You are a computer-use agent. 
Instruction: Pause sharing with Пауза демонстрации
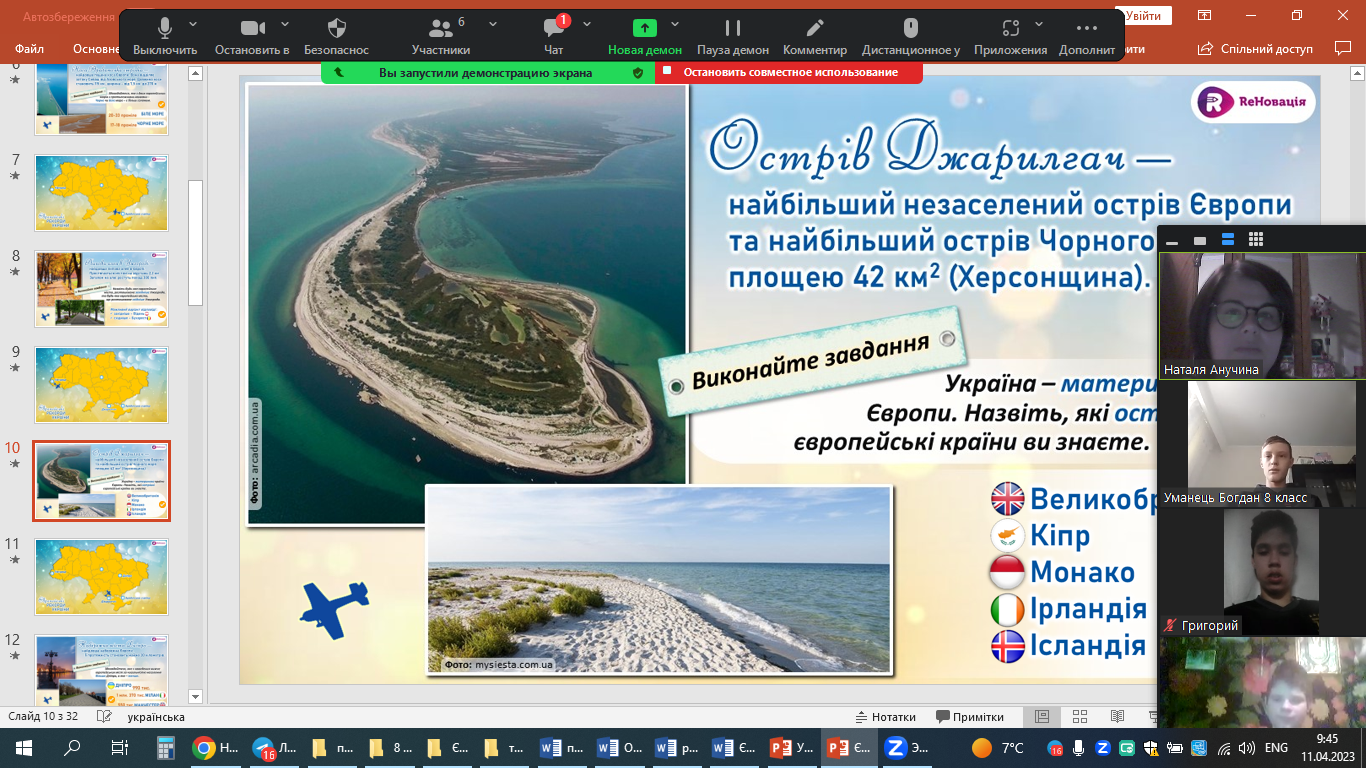(733, 36)
